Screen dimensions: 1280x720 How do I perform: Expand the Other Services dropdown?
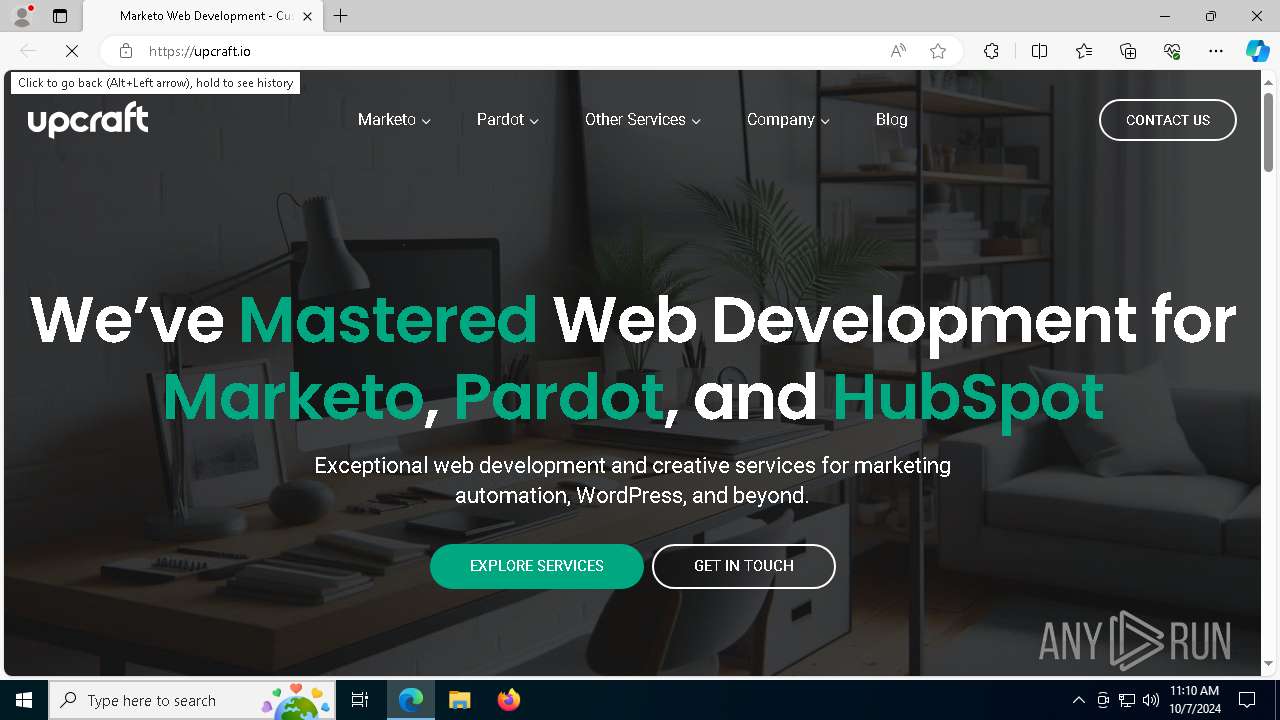(643, 120)
